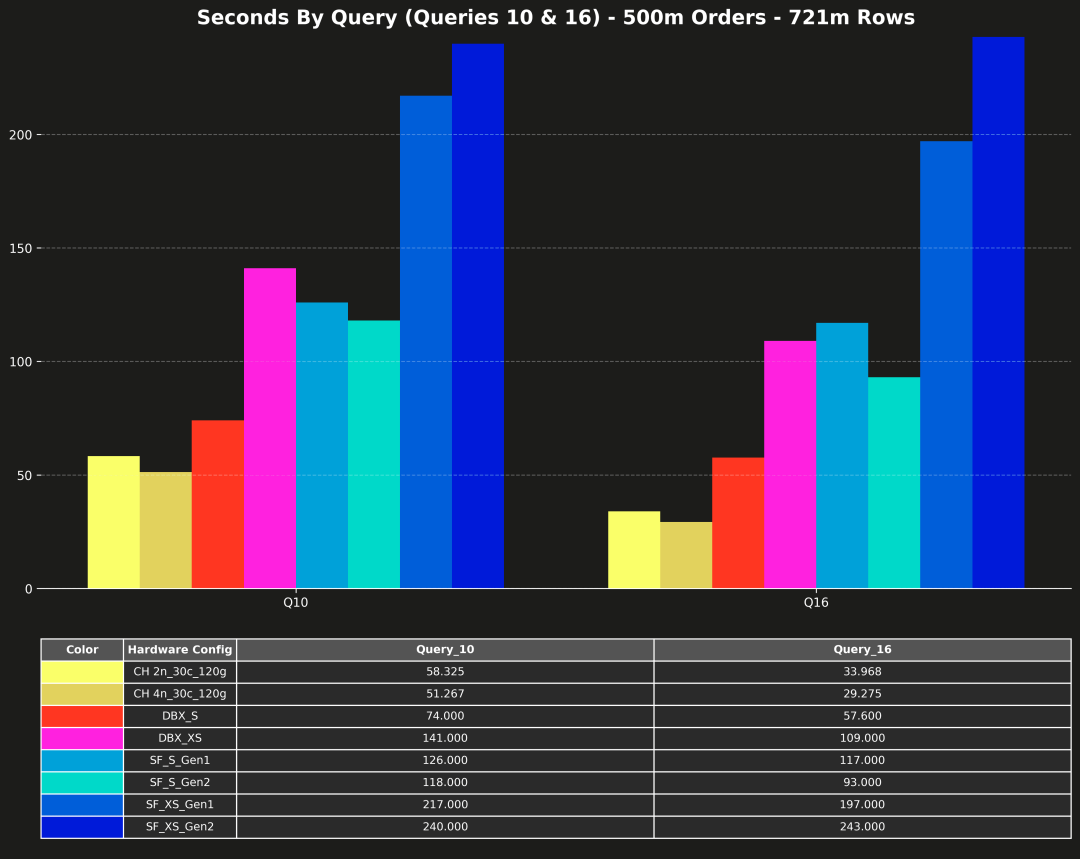Click the tallest dark blue Q16 bar
Image resolution: width=1080 pixels, height=859 pixels.
(x=999, y=313)
